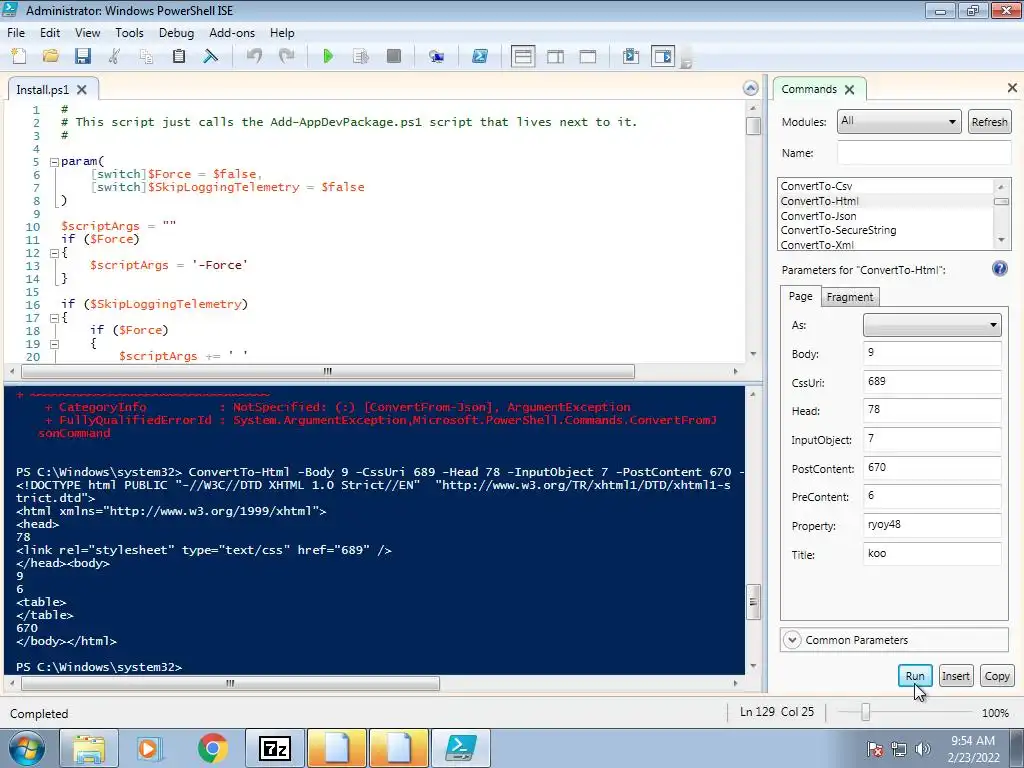This screenshot has height=768, width=1024.
Task: Click the Refresh button
Action: (x=989, y=121)
